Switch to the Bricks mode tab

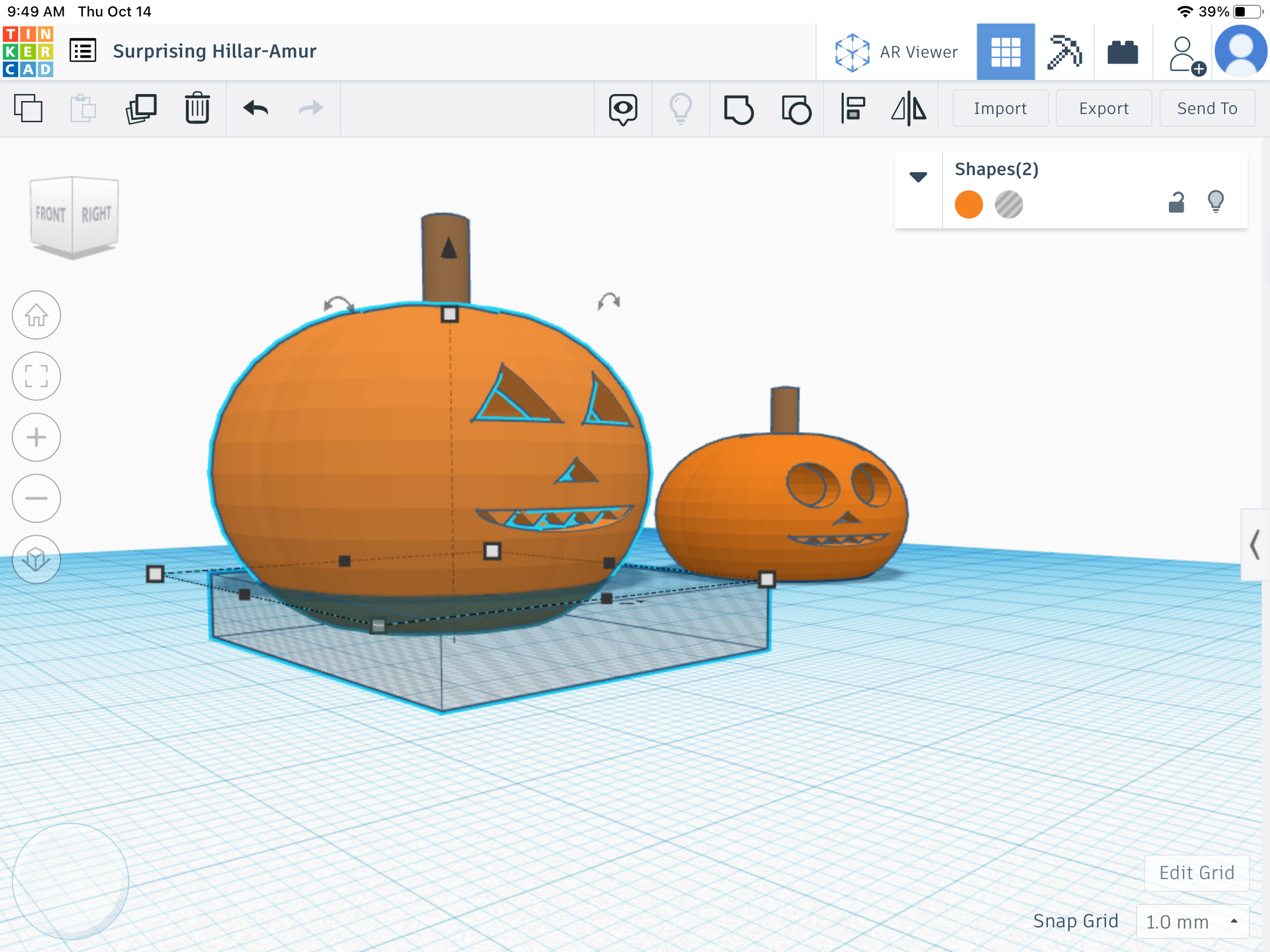(x=1122, y=52)
